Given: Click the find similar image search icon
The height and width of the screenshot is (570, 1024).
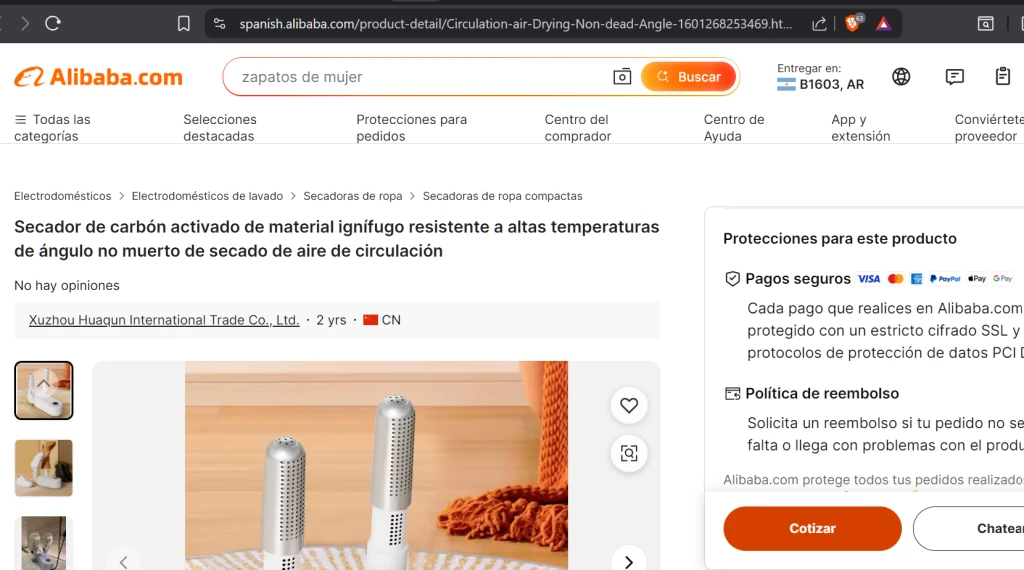Looking at the screenshot, I should coord(629,453).
